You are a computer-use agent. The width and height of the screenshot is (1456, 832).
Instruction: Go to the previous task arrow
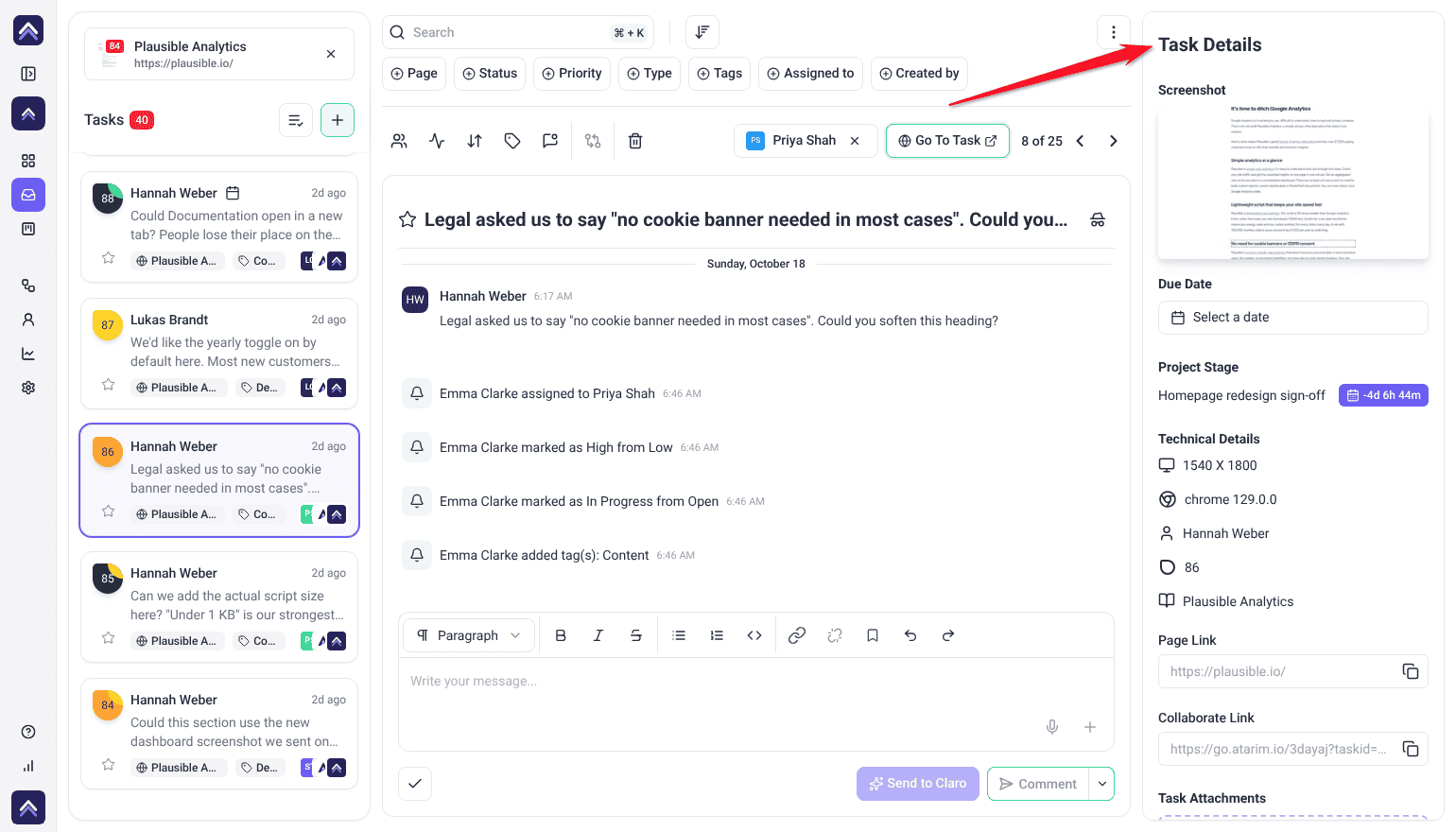(x=1080, y=141)
